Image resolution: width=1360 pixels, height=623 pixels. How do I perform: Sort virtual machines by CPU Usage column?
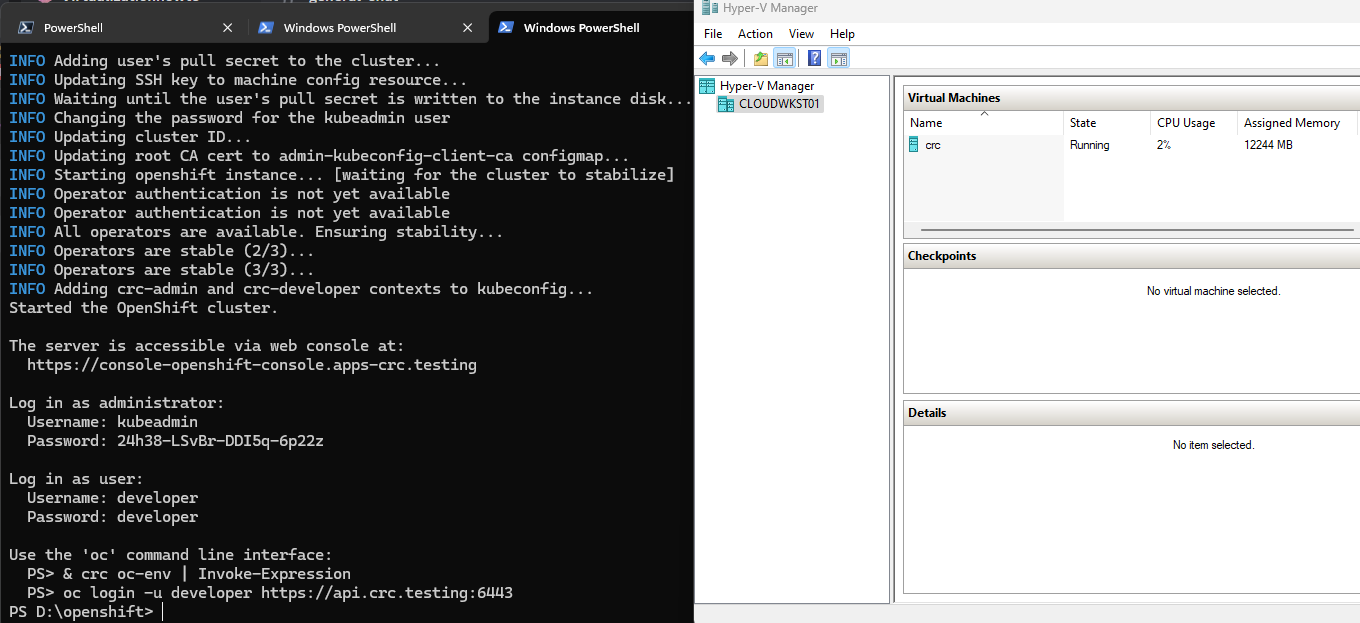pos(1193,123)
